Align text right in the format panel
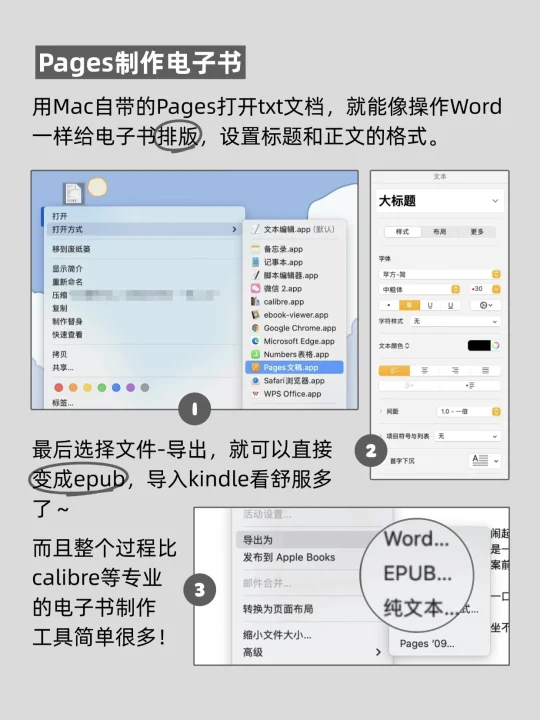The height and width of the screenshot is (720, 540). pyautogui.click(x=455, y=371)
